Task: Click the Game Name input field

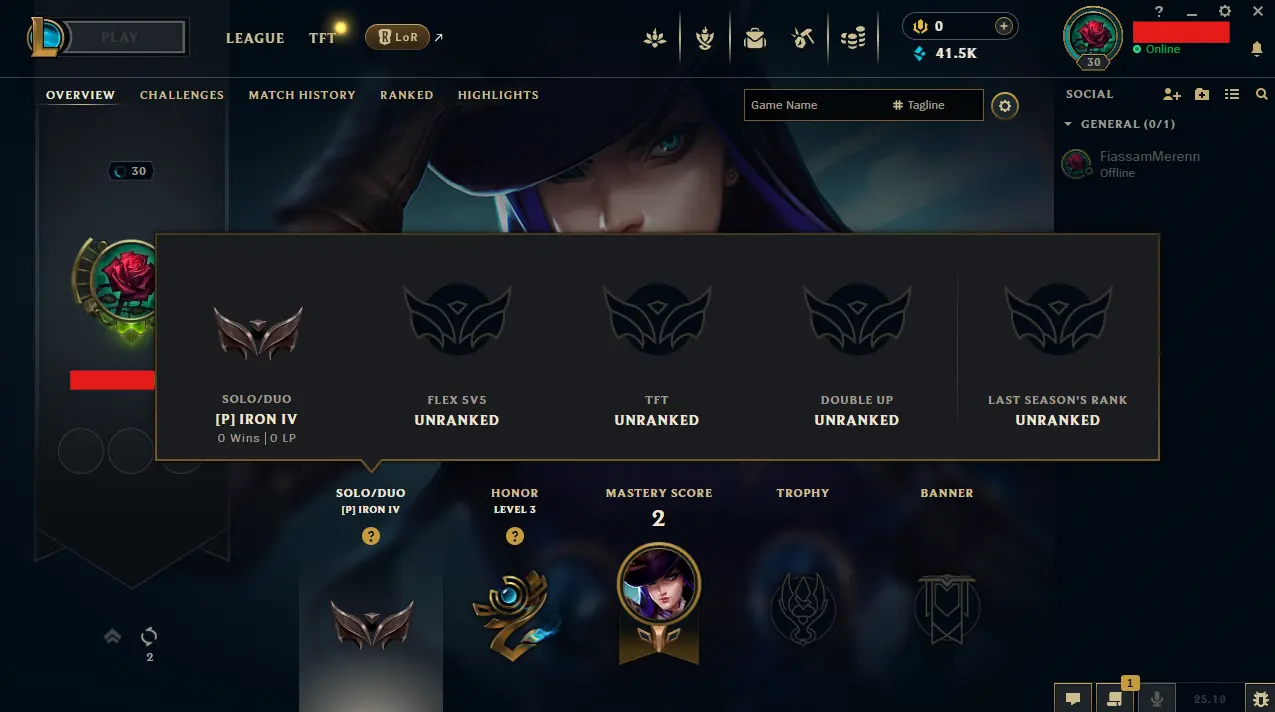Action: point(814,105)
